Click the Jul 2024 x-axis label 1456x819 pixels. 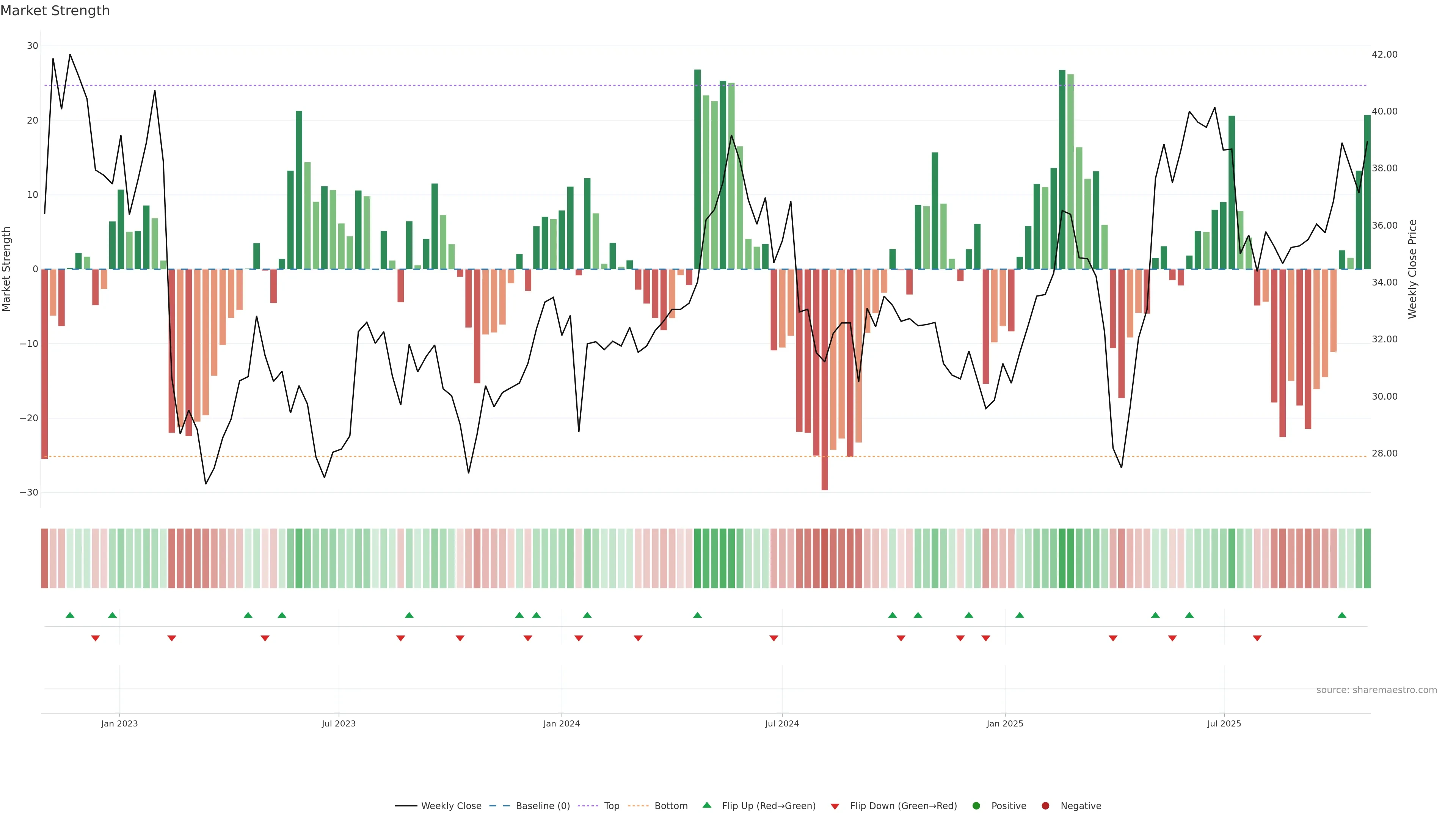[782, 723]
